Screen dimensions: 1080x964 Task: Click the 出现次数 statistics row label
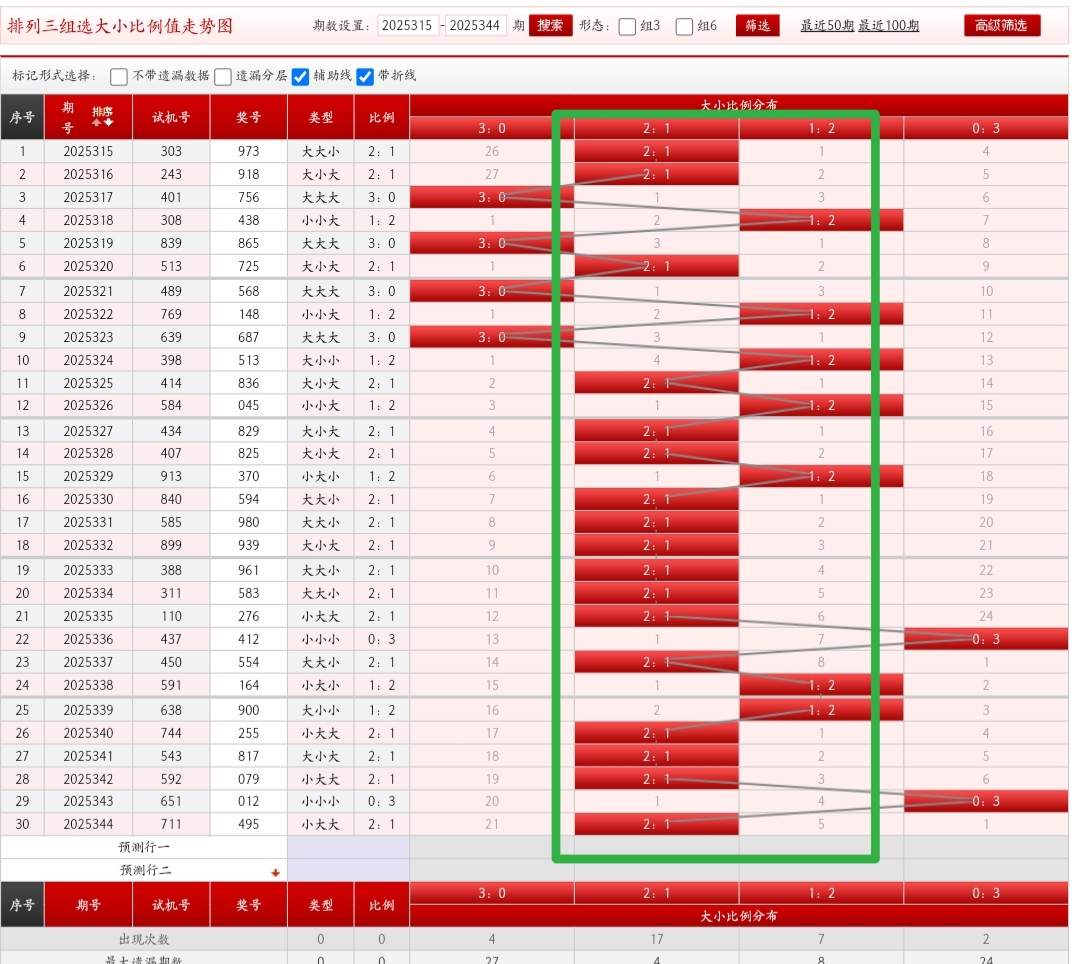pyautogui.click(x=144, y=939)
